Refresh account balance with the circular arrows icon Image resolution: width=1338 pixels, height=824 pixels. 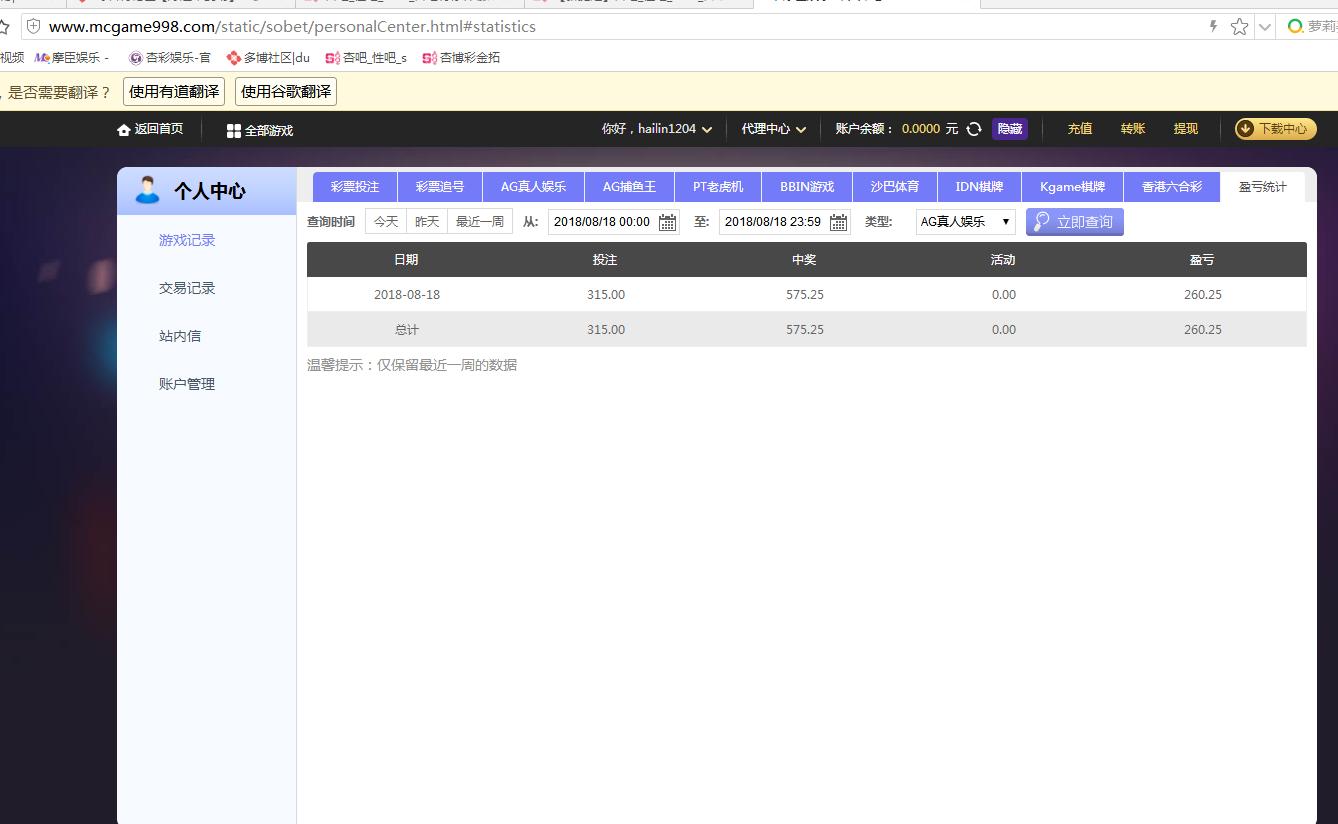coord(973,128)
